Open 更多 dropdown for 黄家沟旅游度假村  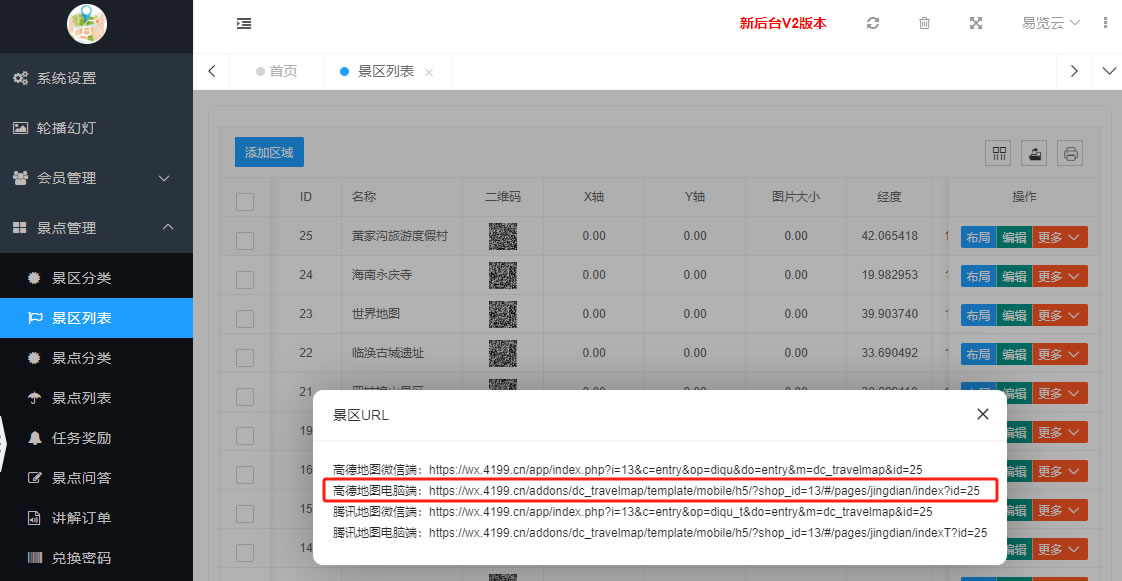1060,237
